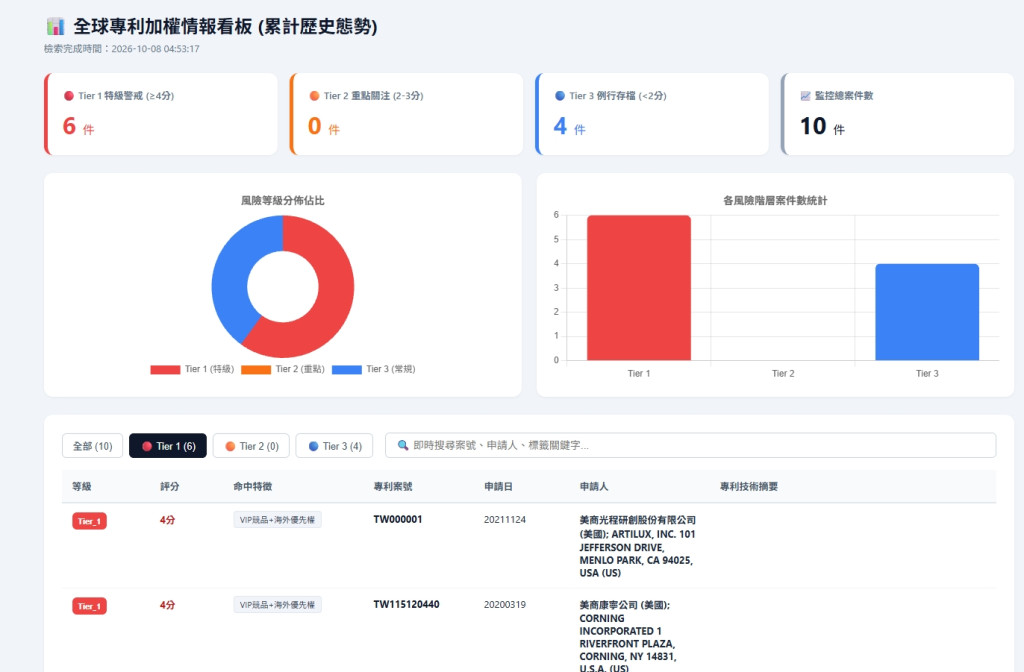Switch to the Tier 2 (0) filter tab
This screenshot has width=1024, height=672.
pyautogui.click(x=251, y=446)
